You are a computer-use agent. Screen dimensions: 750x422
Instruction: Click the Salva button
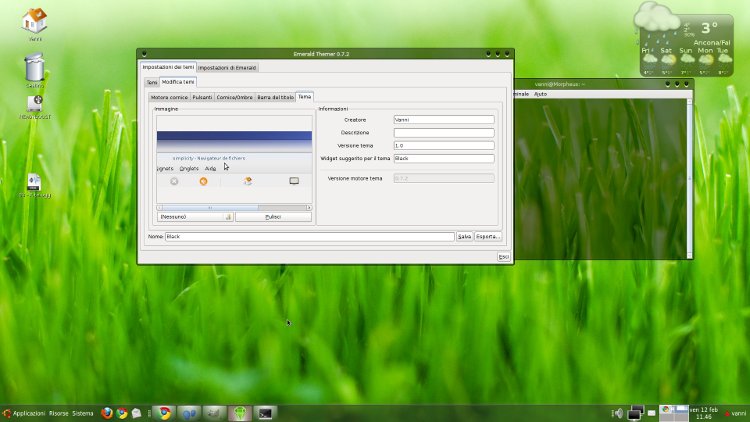(464, 237)
